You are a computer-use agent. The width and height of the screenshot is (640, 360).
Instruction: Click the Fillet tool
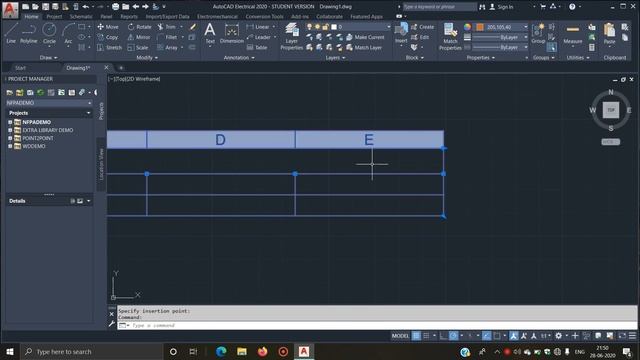click(x=167, y=37)
